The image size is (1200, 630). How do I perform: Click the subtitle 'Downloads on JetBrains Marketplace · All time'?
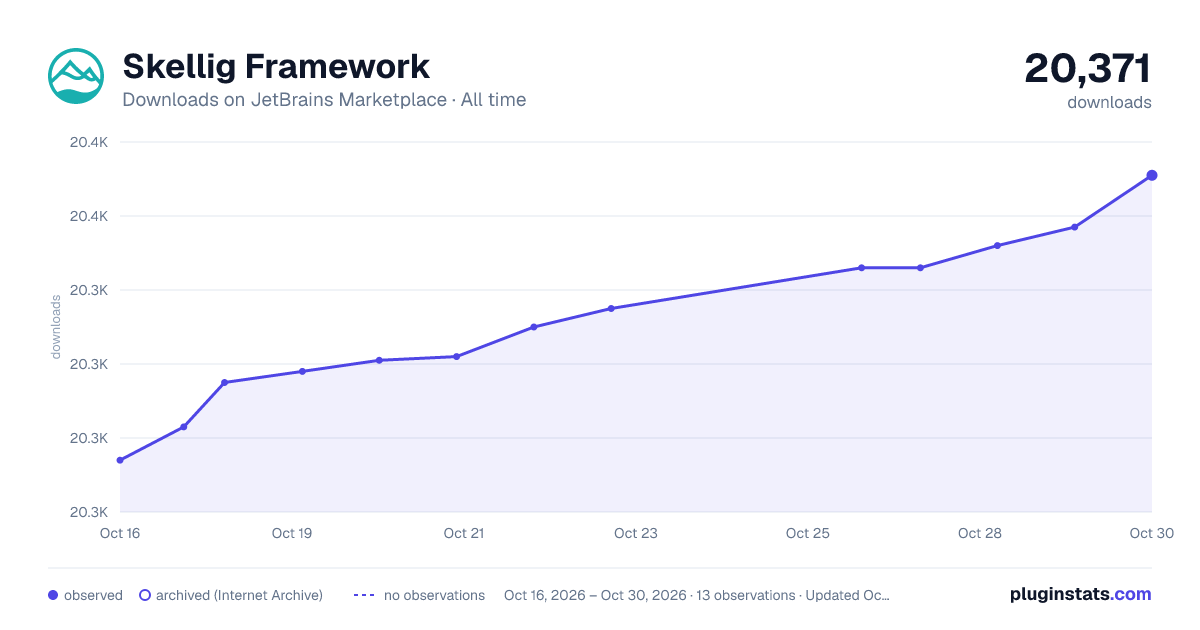point(324,100)
